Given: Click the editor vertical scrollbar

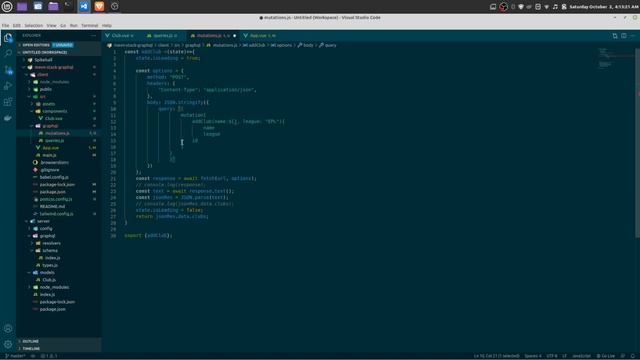Looking at the screenshot, I should click(x=638, y=142).
